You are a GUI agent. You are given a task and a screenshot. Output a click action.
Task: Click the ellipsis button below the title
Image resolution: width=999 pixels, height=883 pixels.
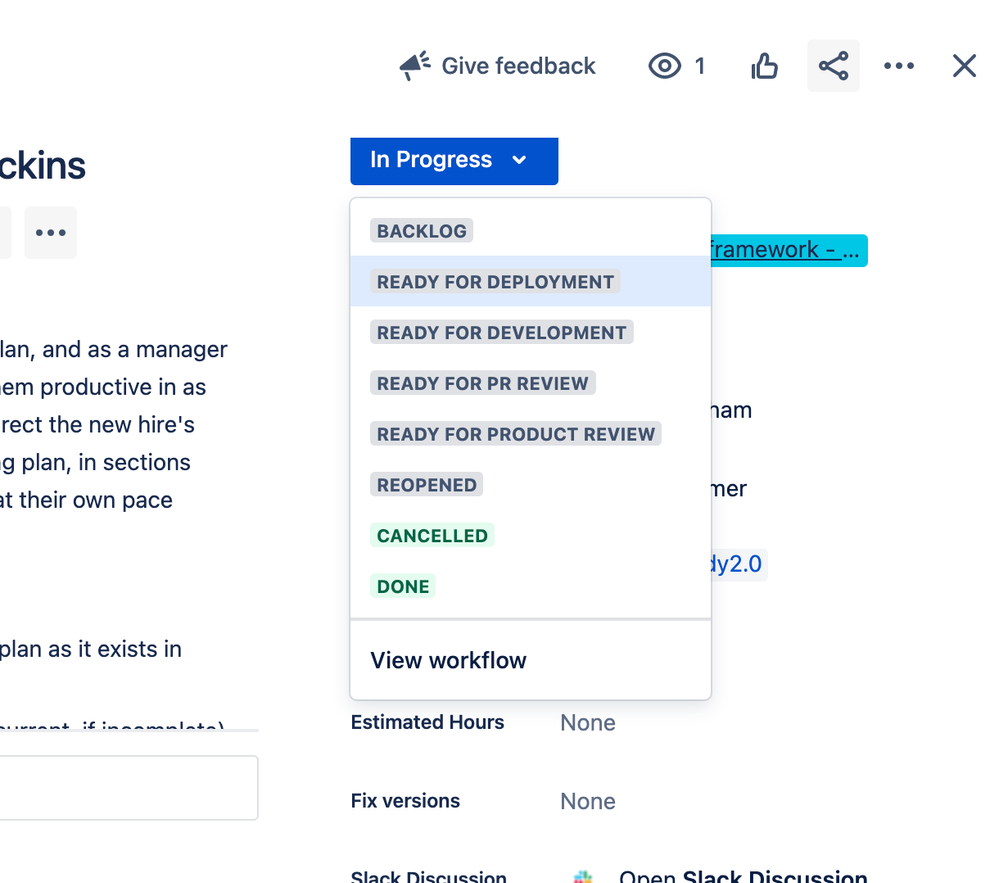click(51, 233)
